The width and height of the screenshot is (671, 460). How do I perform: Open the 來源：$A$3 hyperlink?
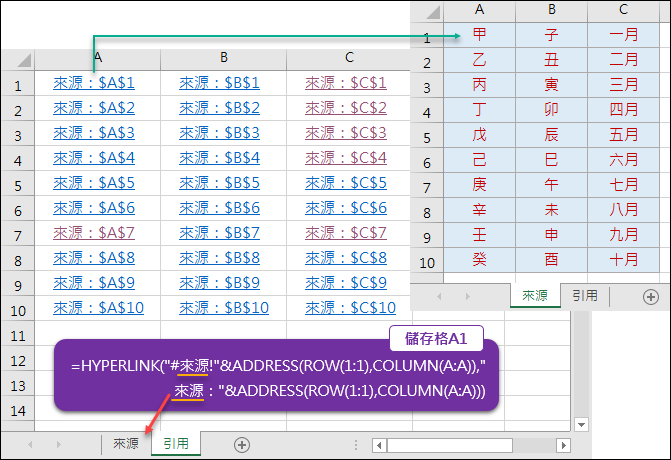click(94, 133)
